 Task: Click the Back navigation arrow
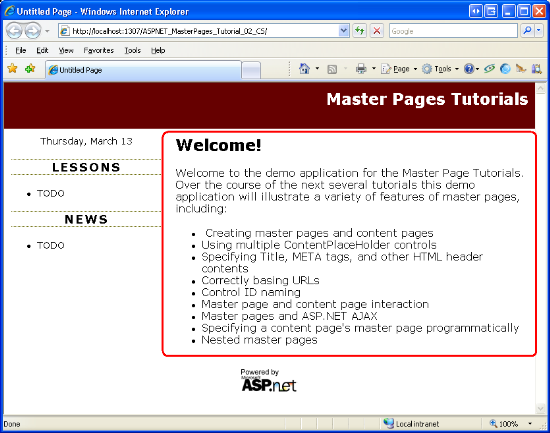tap(14, 31)
